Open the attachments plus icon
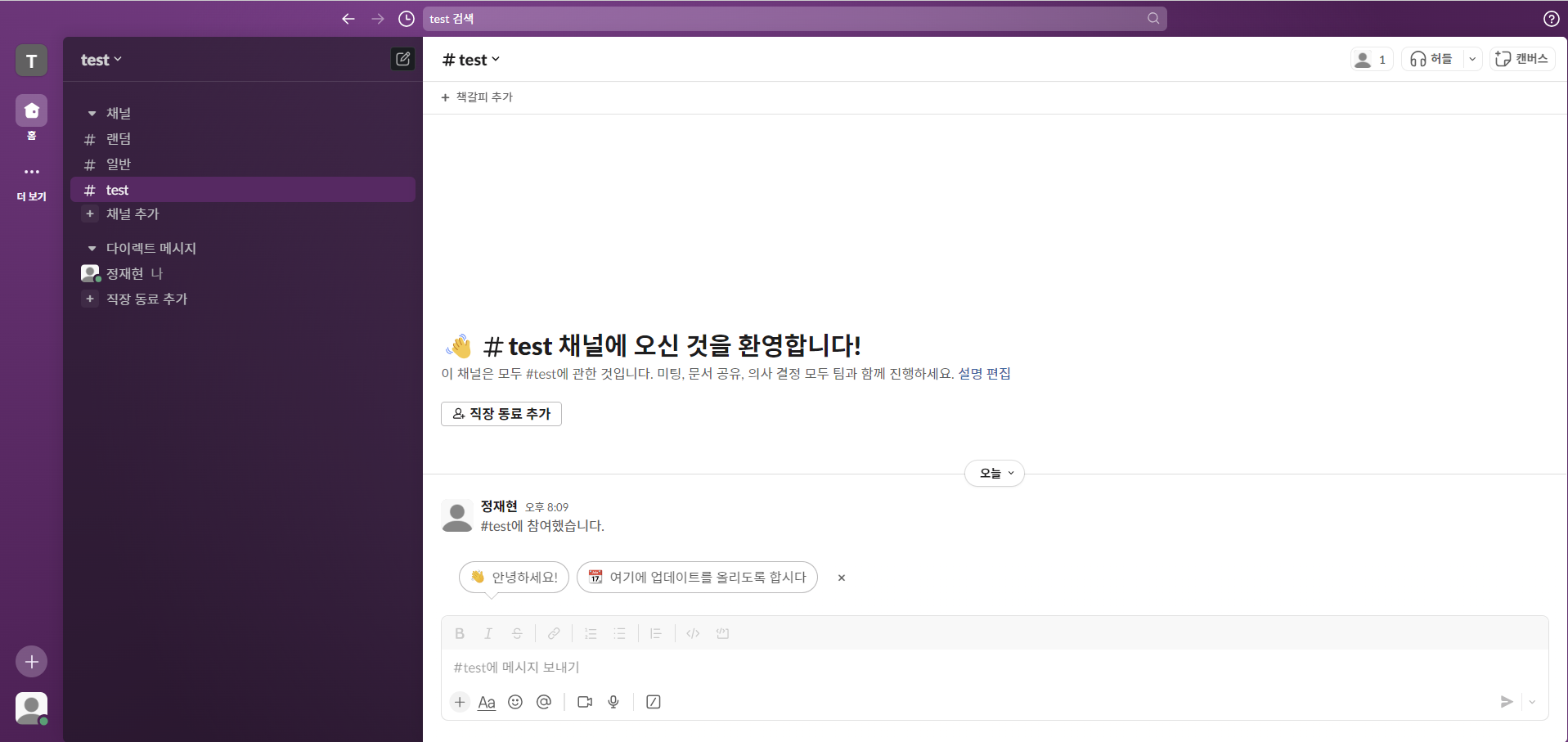 coord(459,702)
